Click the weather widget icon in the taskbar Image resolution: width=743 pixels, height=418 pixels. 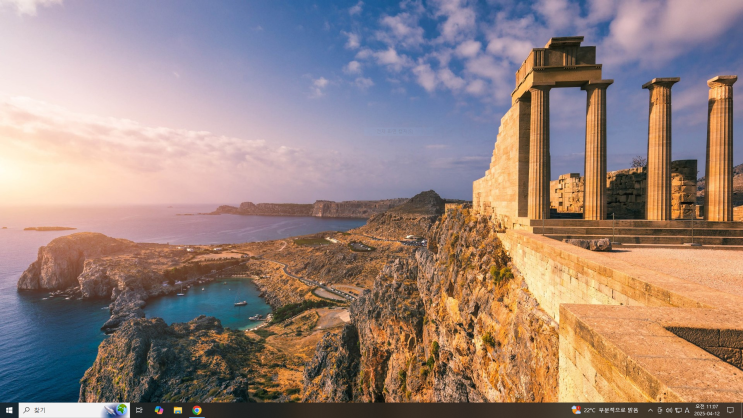(x=575, y=410)
